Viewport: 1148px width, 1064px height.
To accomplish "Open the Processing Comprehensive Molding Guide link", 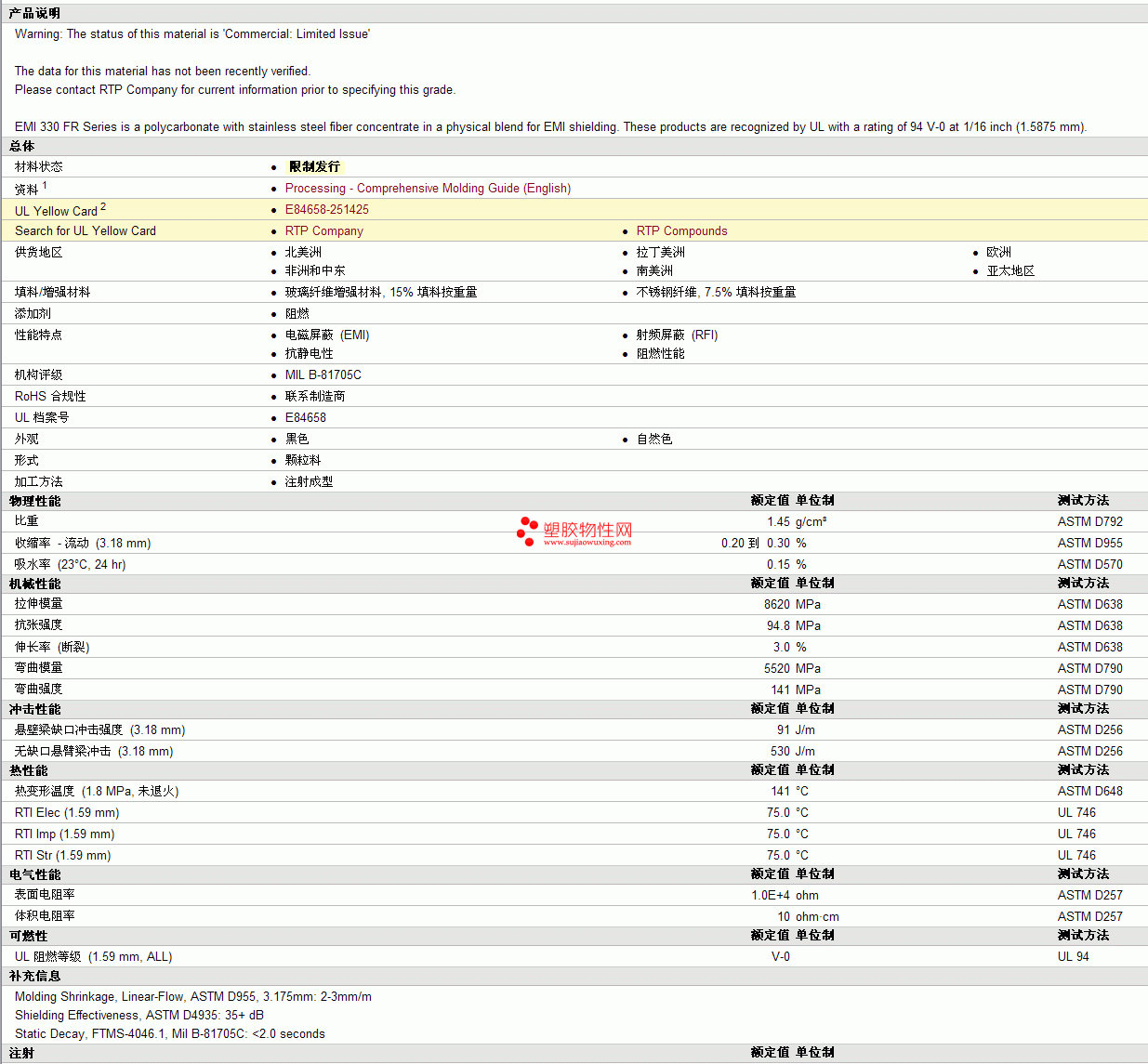I will coord(428,188).
